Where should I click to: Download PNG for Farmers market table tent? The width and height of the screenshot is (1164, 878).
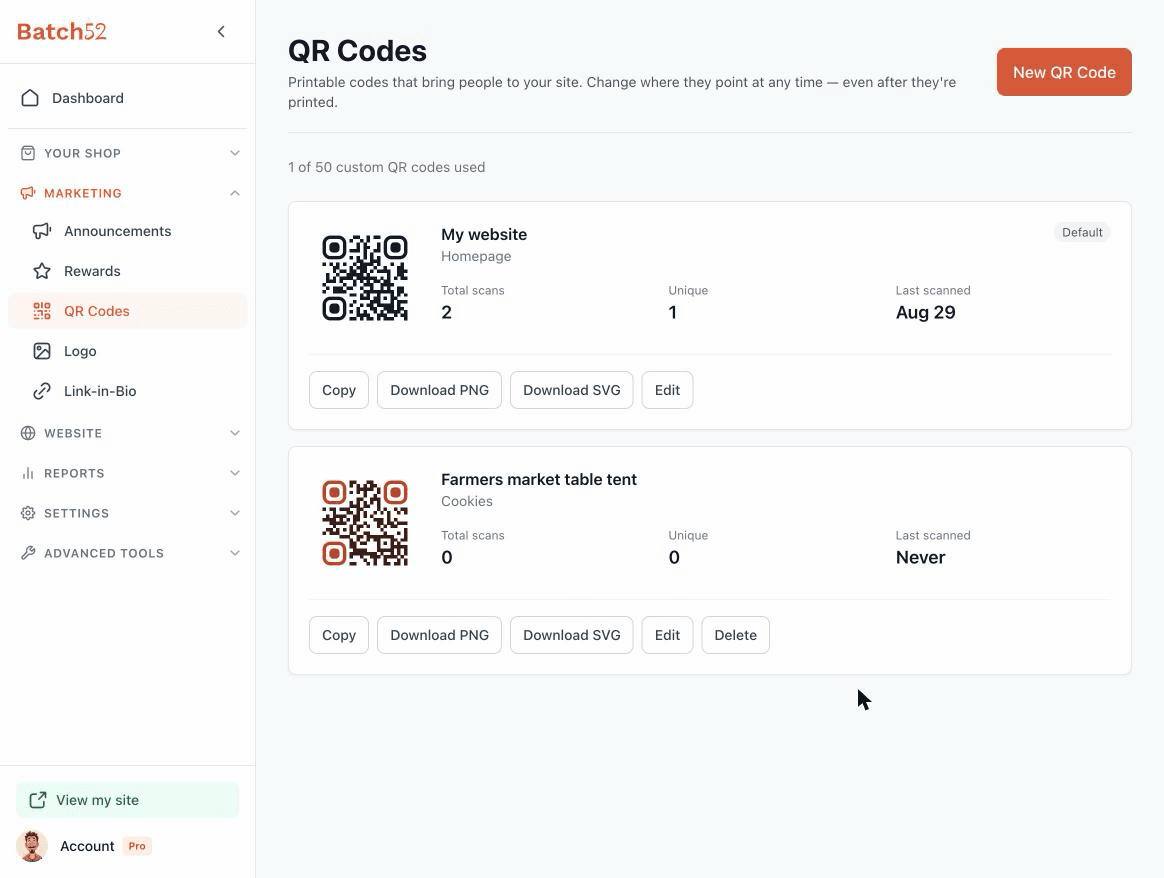coord(439,635)
